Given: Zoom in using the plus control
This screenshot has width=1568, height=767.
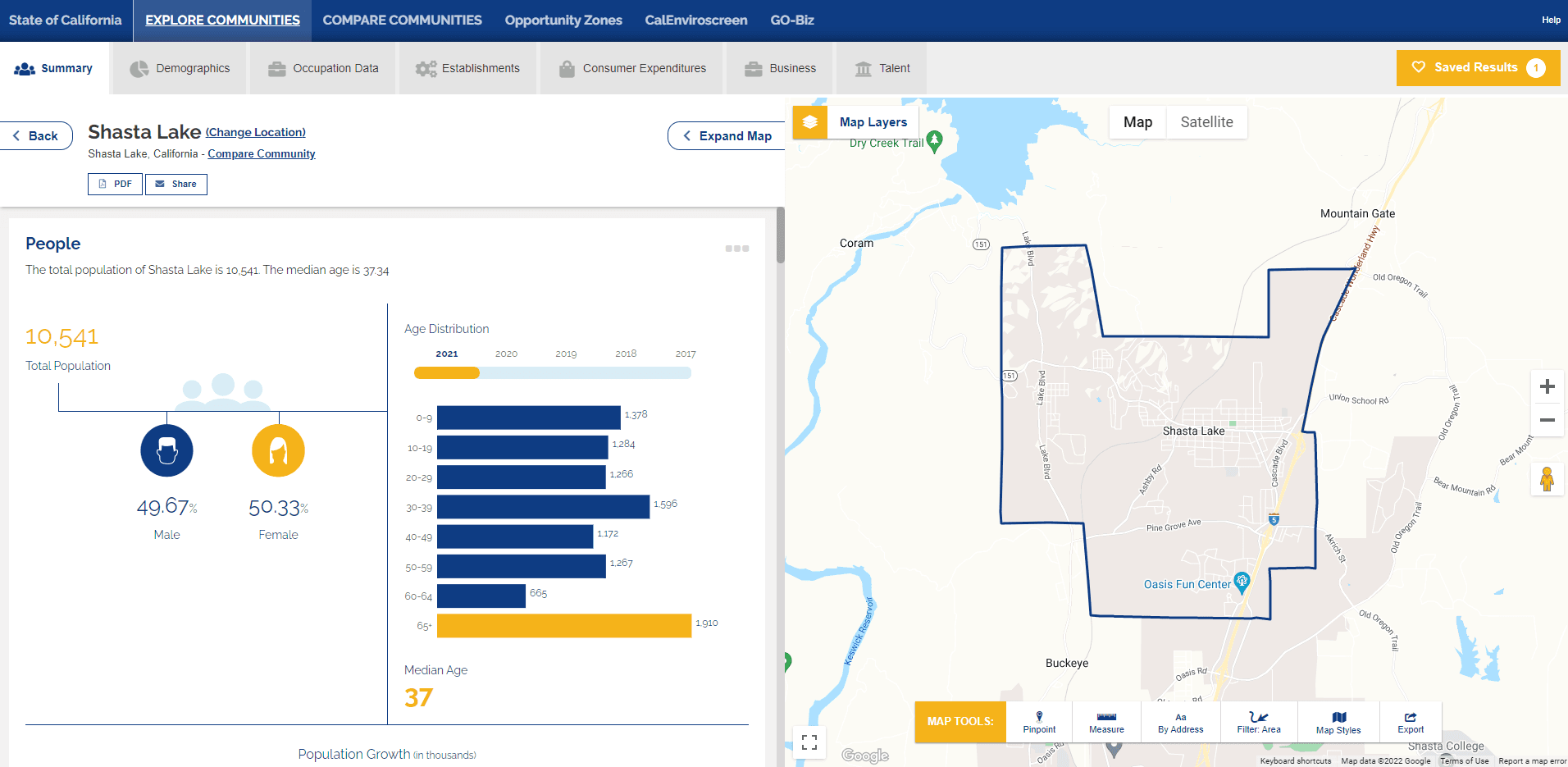Looking at the screenshot, I should coord(1547,386).
